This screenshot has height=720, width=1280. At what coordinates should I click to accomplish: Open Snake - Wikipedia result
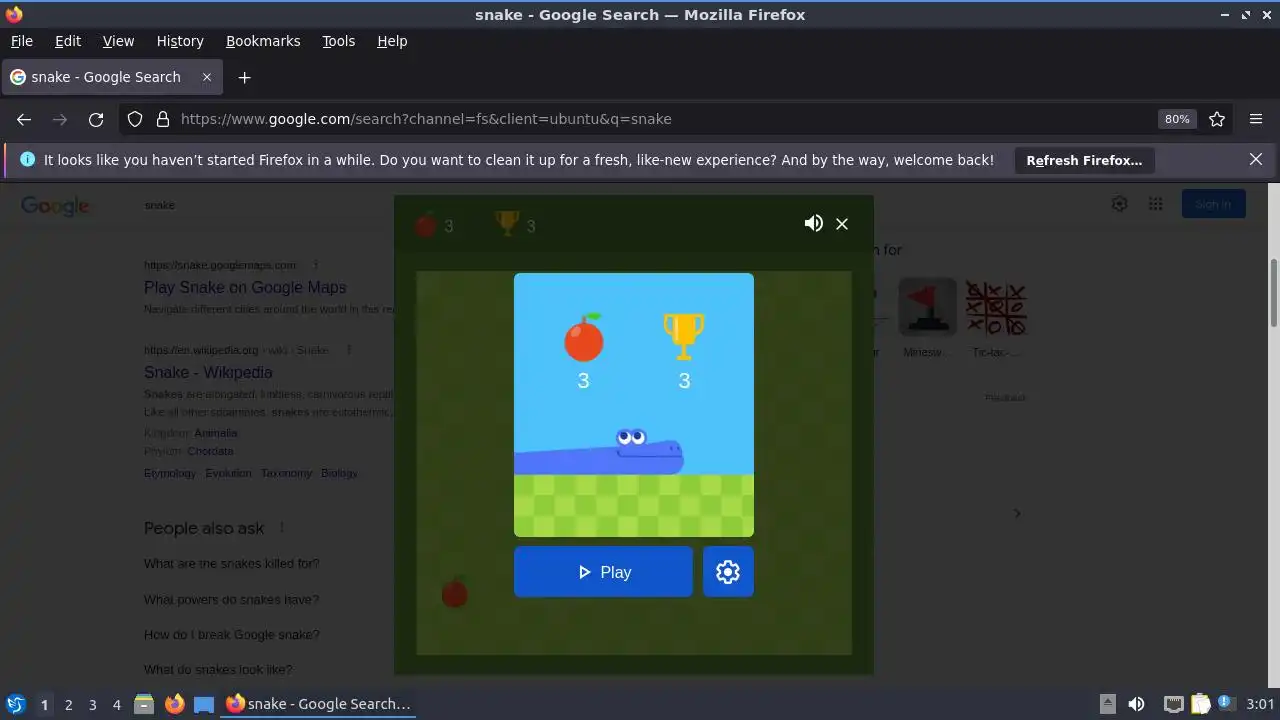point(208,372)
